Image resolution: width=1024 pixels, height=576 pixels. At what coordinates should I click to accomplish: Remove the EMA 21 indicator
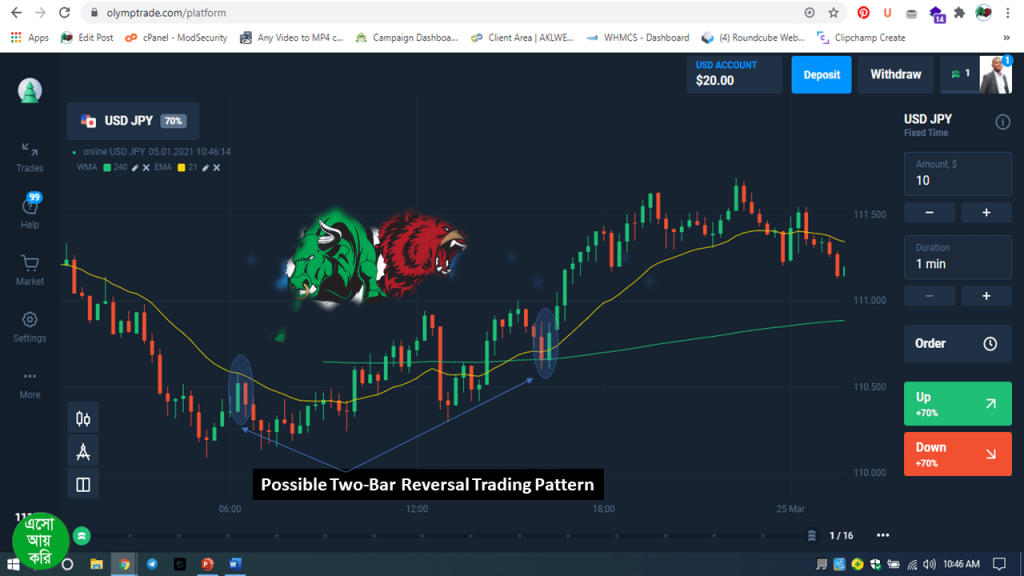click(217, 167)
